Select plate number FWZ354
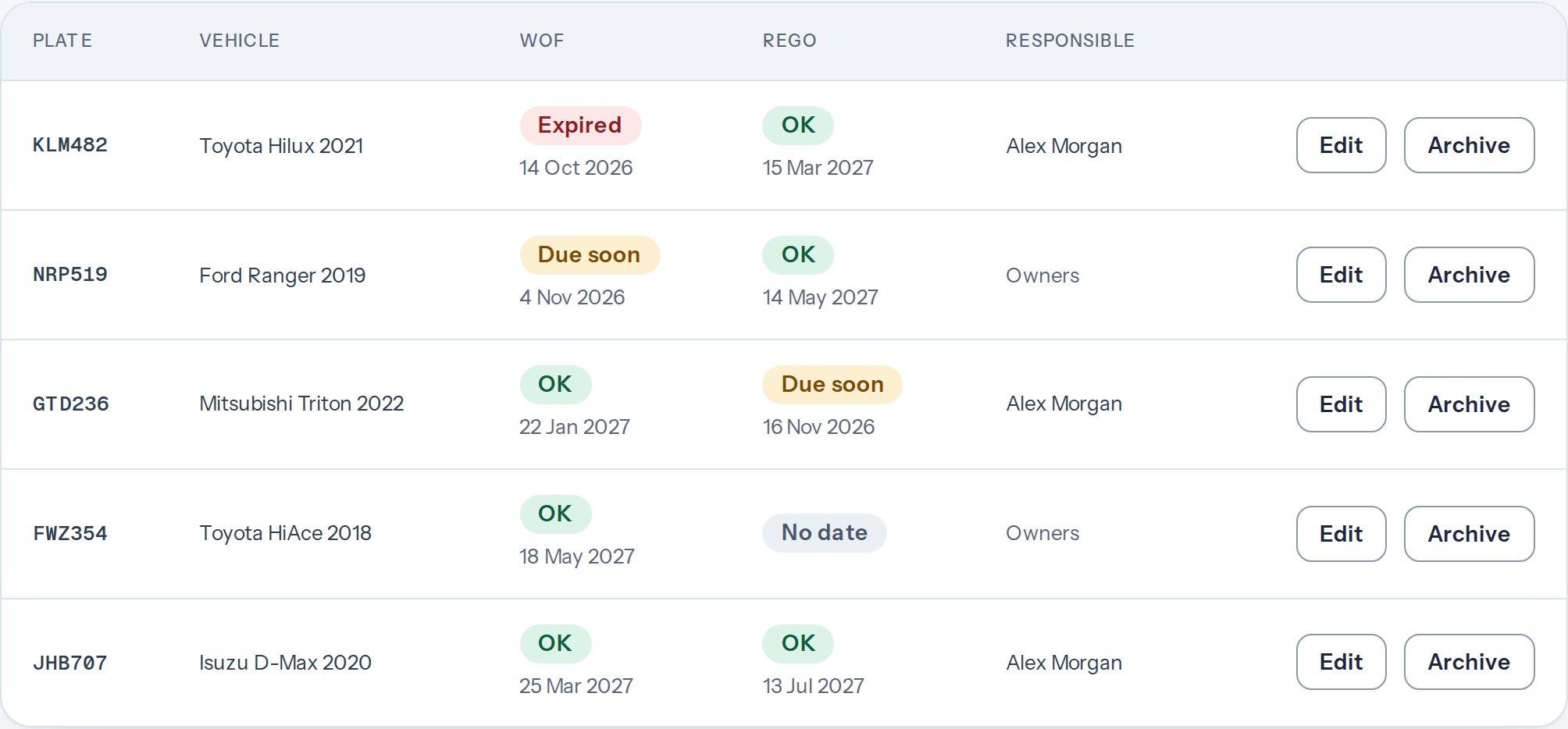Screen dimensions: 1568x729 click(x=70, y=534)
